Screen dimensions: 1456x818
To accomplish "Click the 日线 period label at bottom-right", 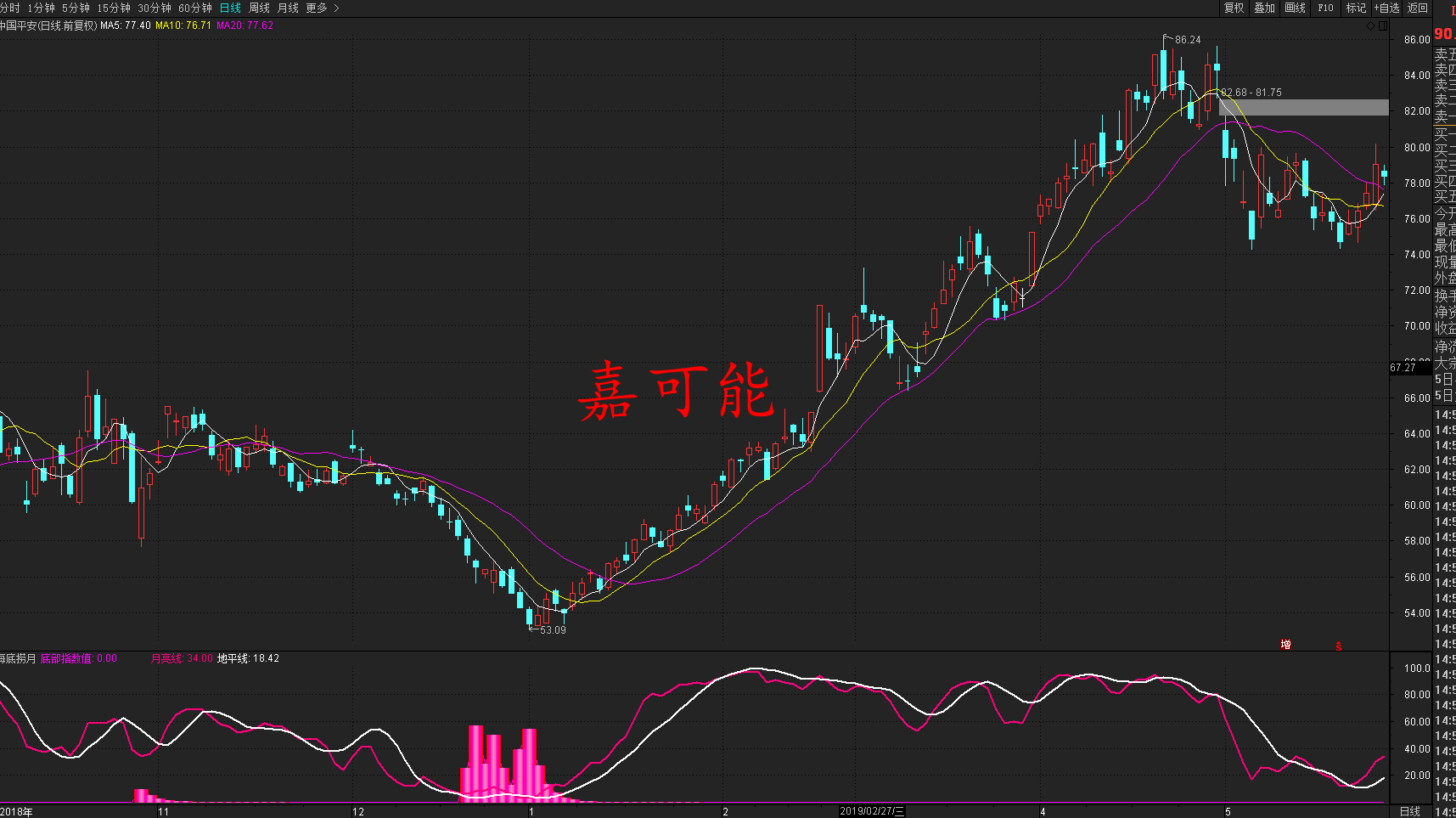I will (1409, 811).
